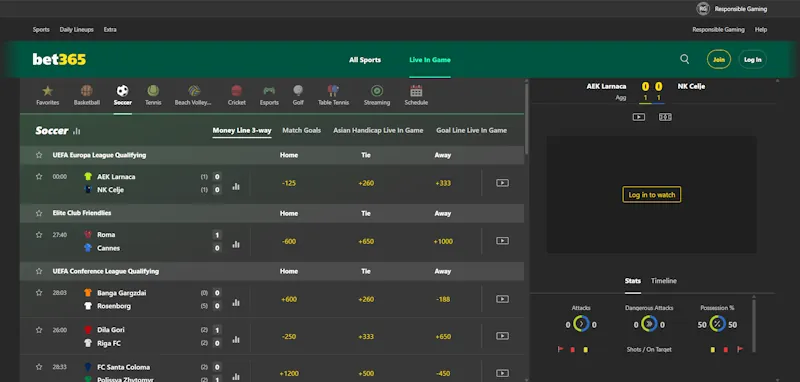Open the search magnifier icon

point(685,59)
